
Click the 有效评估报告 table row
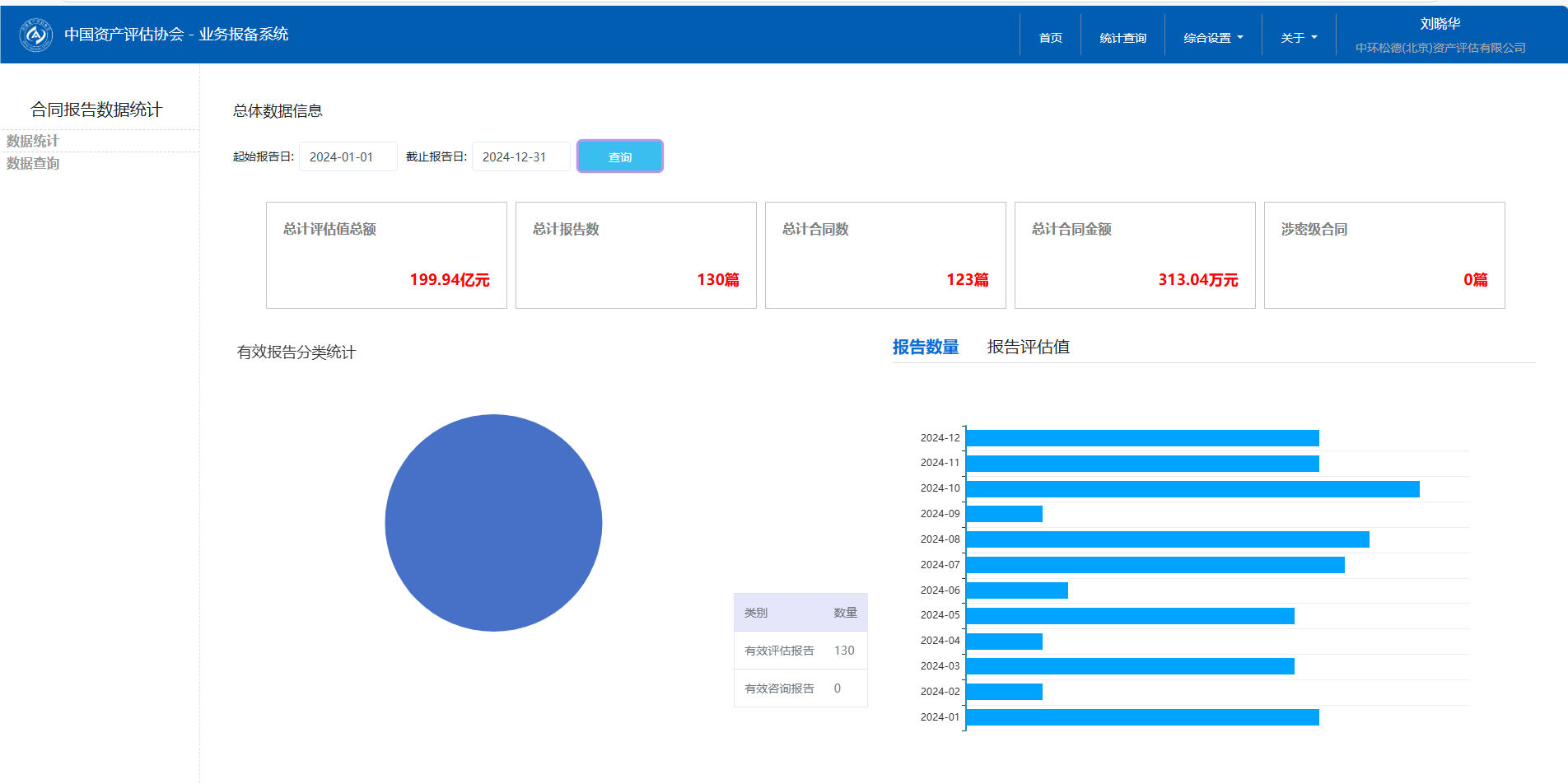(x=800, y=651)
